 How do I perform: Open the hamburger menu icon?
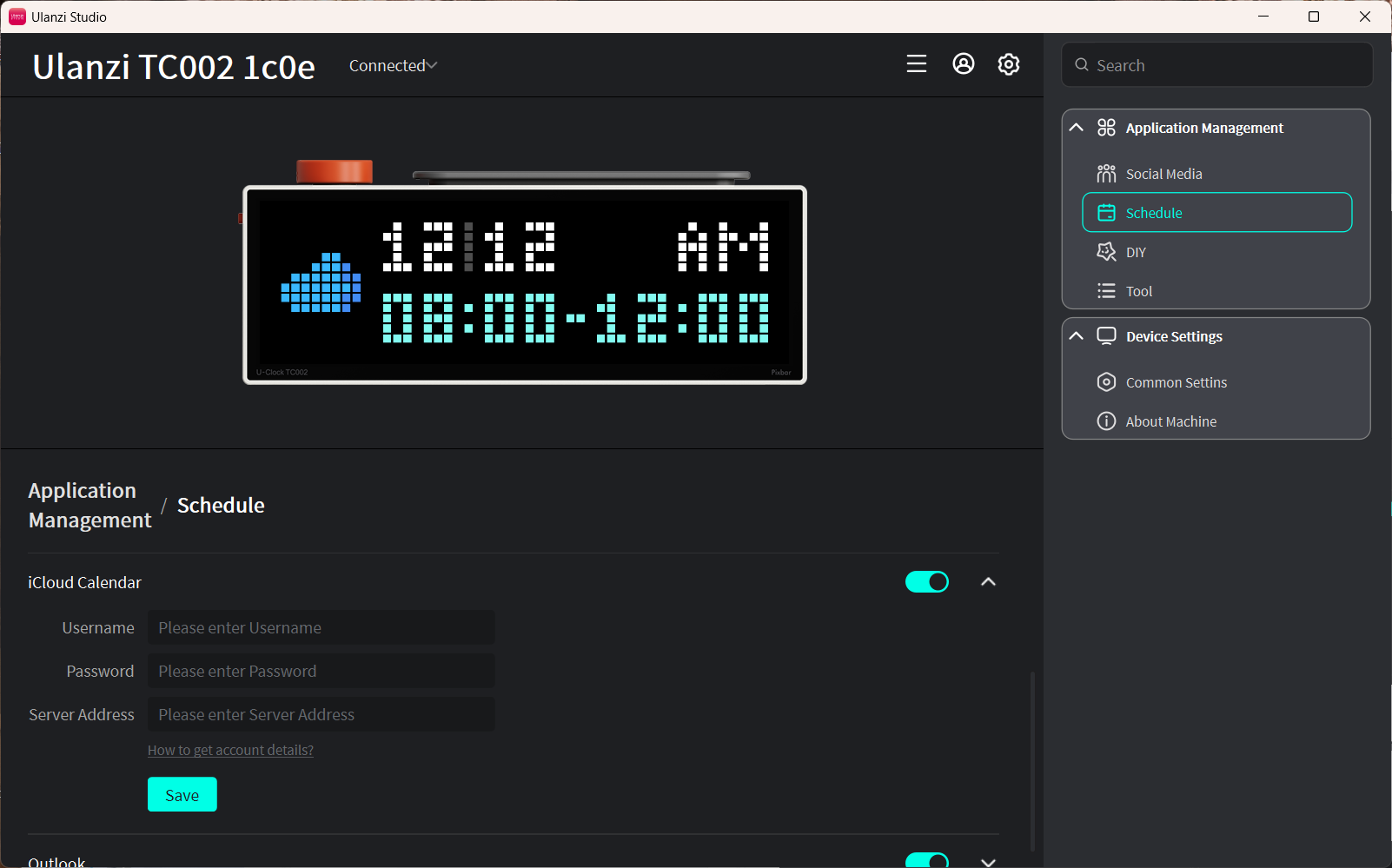tap(917, 63)
